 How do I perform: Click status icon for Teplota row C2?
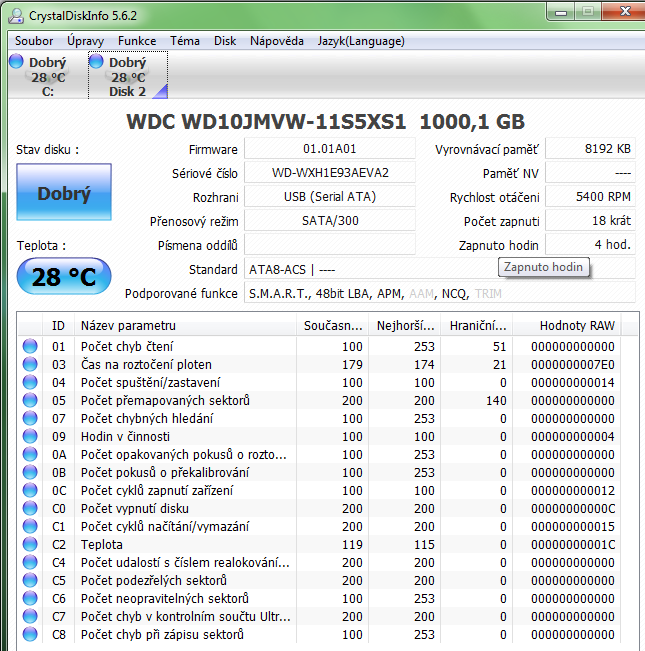click(x=30, y=544)
